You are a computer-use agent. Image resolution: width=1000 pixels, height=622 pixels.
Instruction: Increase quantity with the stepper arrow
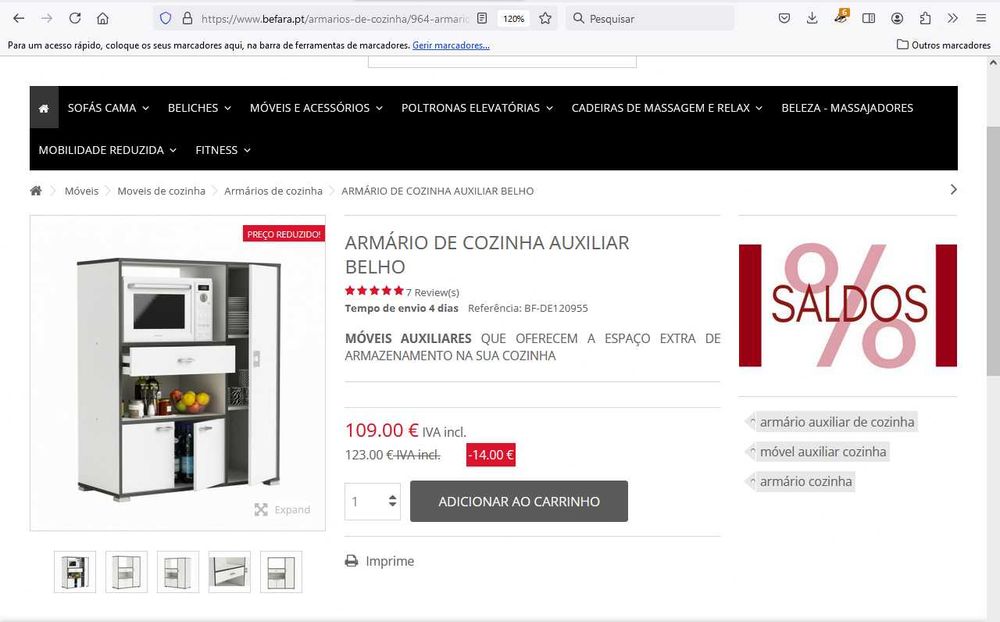[x=392, y=497]
